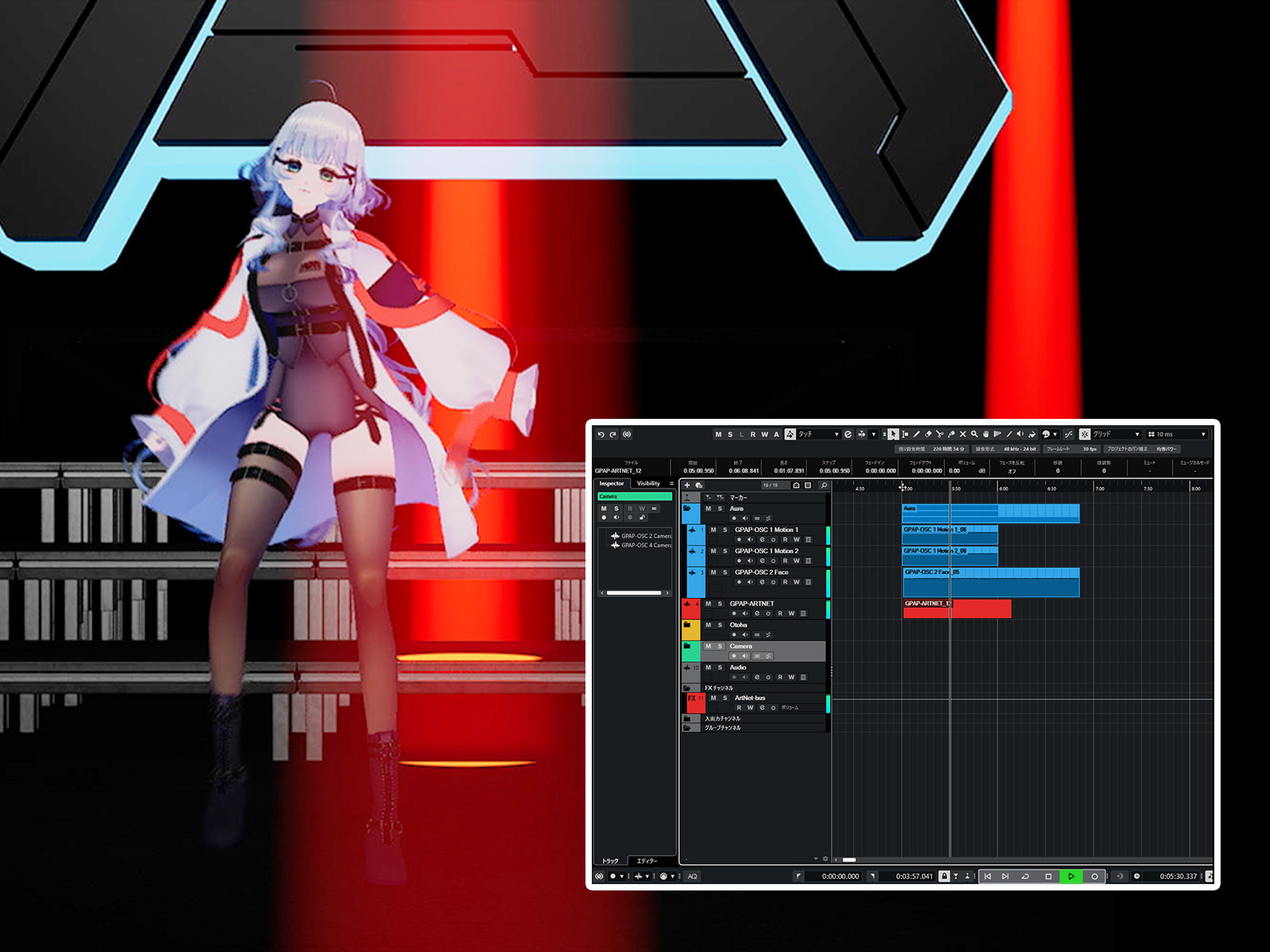Switch to the Editor tab at bottom
The height and width of the screenshot is (952, 1270).
(x=647, y=861)
